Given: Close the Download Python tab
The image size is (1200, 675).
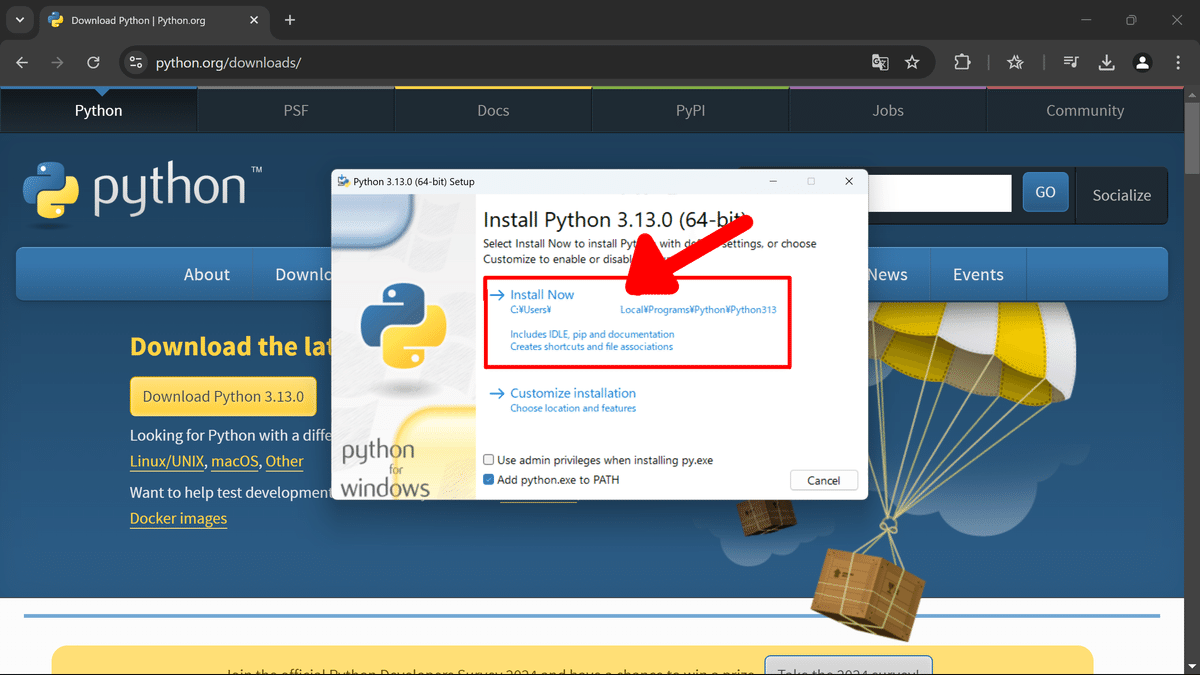Looking at the screenshot, I should point(251,20).
